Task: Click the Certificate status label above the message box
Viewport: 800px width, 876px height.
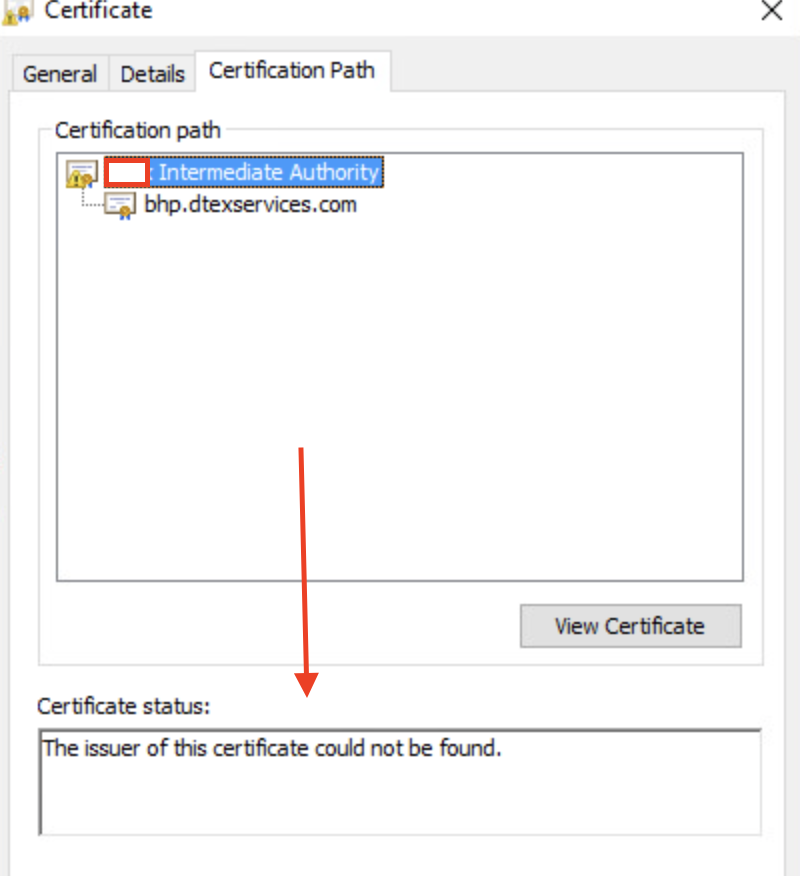Action: point(123,706)
